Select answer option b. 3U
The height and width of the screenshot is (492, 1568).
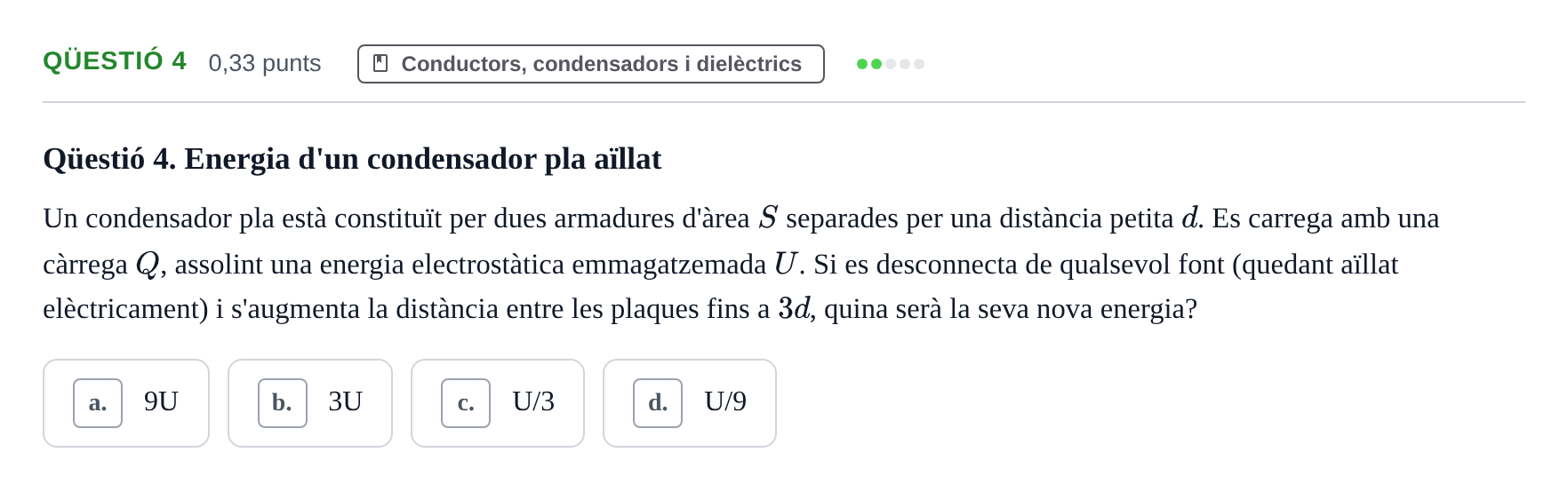pyautogui.click(x=310, y=403)
